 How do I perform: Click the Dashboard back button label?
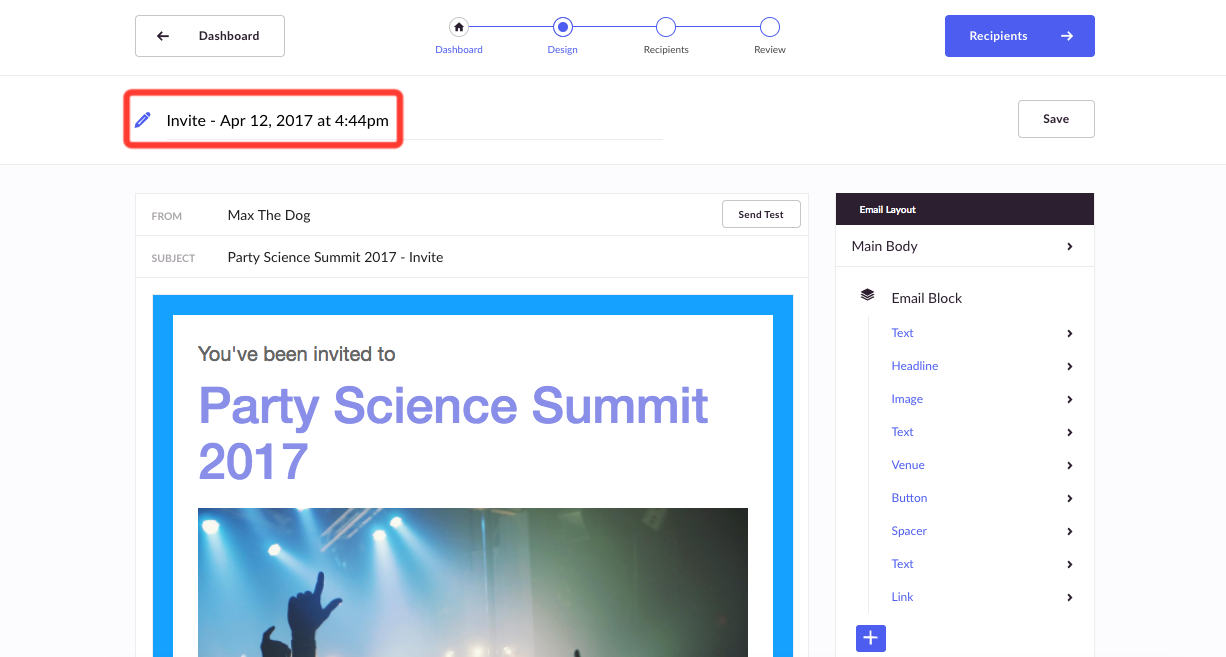coord(229,36)
